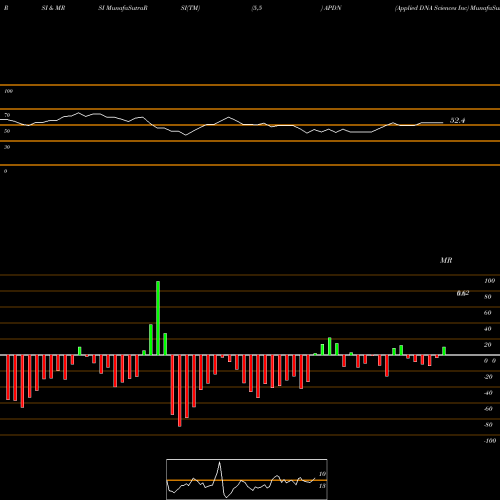Click the RSI value label 52.4
This screenshot has width=500, height=500.
coord(457,120)
